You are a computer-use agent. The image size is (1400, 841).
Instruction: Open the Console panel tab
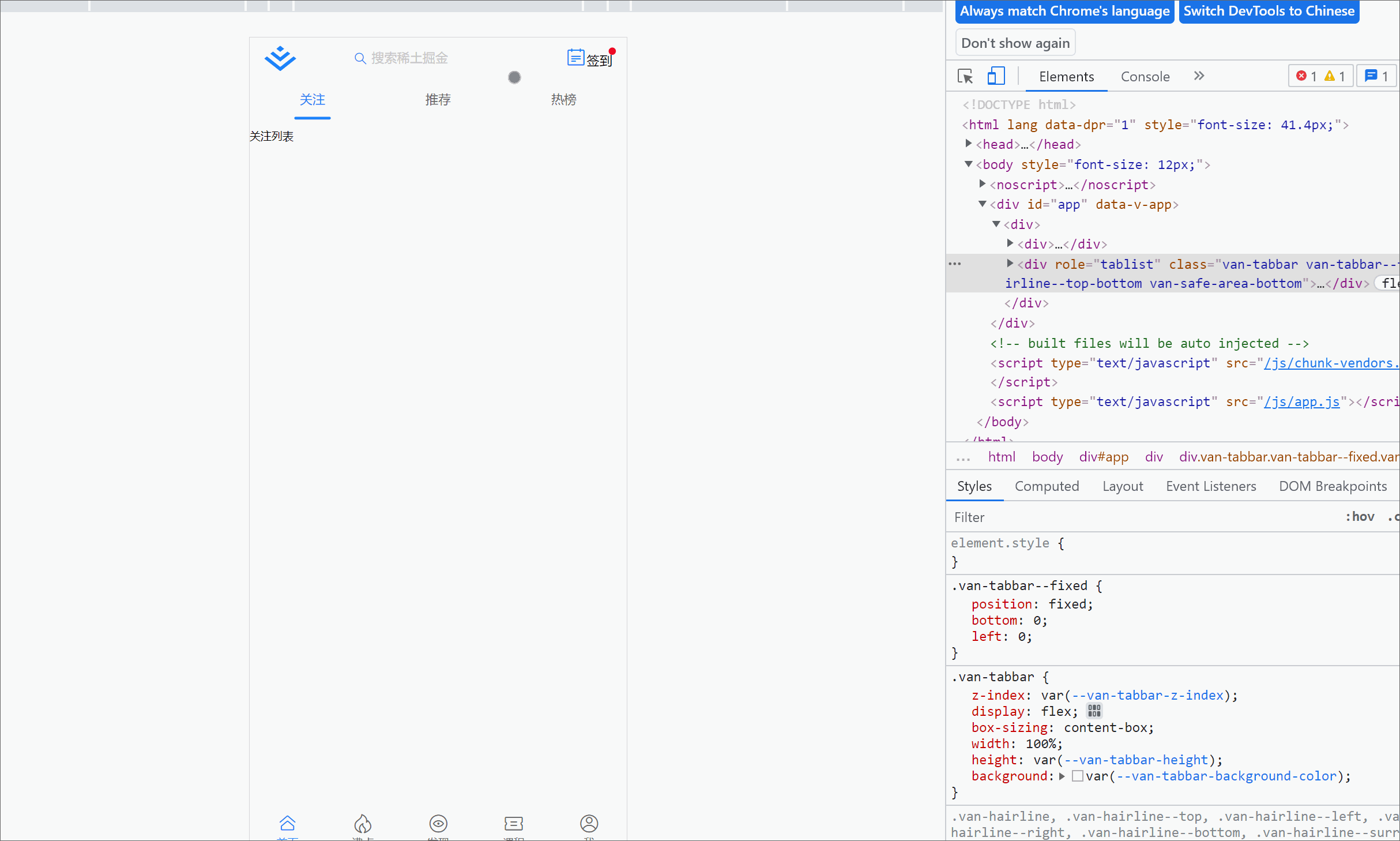(x=1145, y=77)
